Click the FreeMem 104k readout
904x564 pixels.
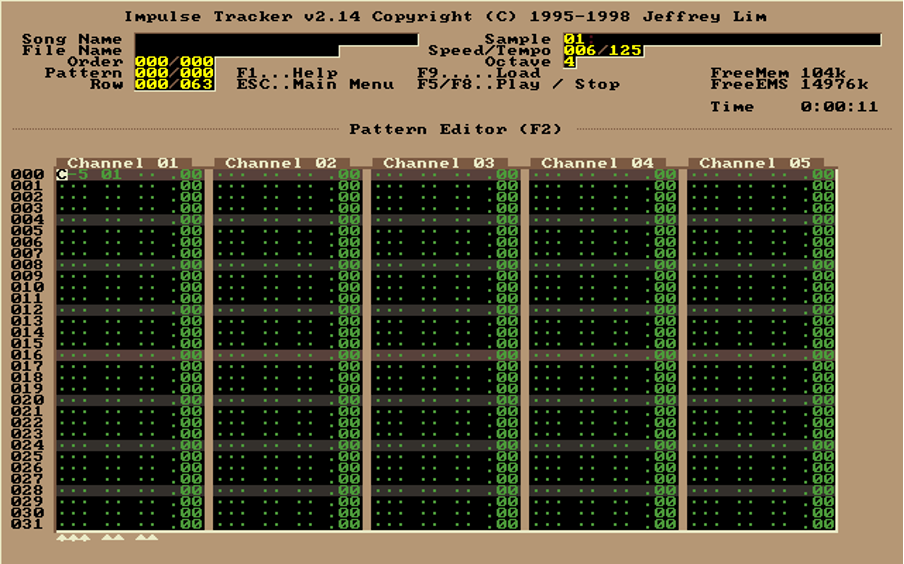tap(778, 73)
